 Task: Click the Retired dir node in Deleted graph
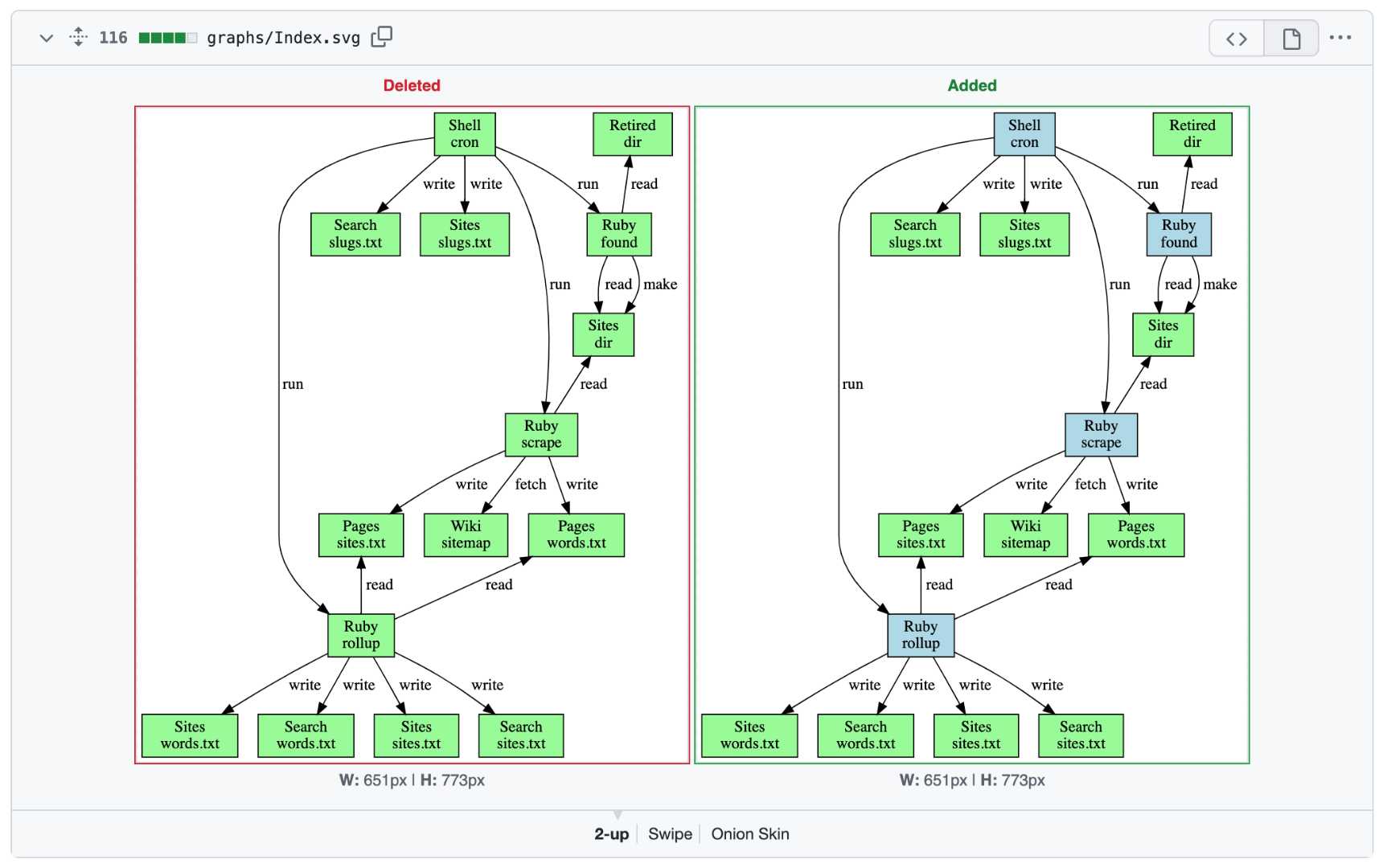633,133
